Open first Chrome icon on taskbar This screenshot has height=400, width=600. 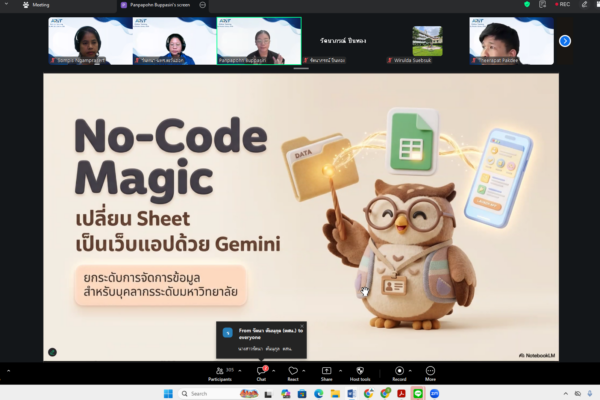368,393
